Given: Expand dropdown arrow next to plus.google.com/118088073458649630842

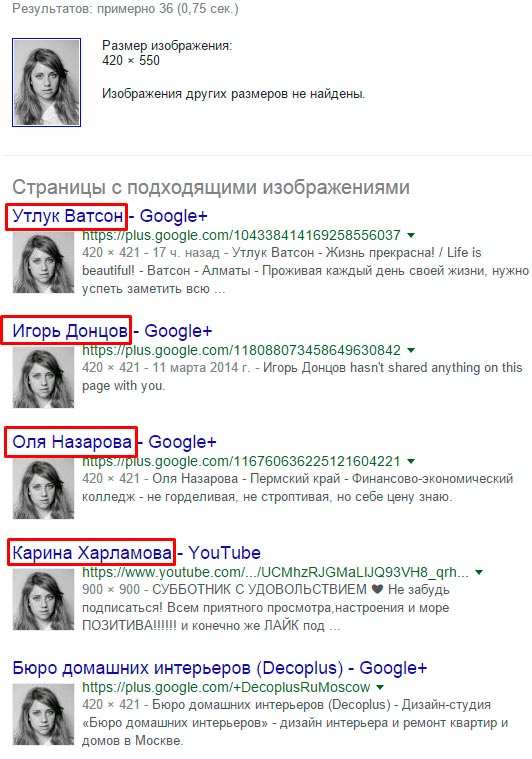Looking at the screenshot, I should (x=411, y=350).
